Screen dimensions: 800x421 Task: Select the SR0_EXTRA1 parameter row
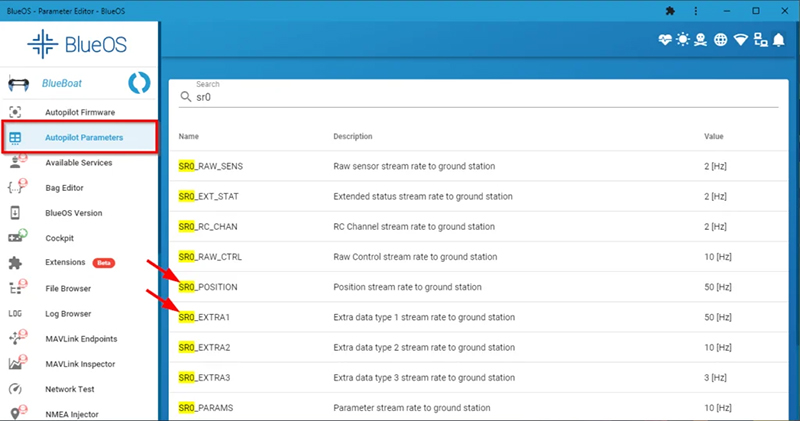[x=470, y=317]
